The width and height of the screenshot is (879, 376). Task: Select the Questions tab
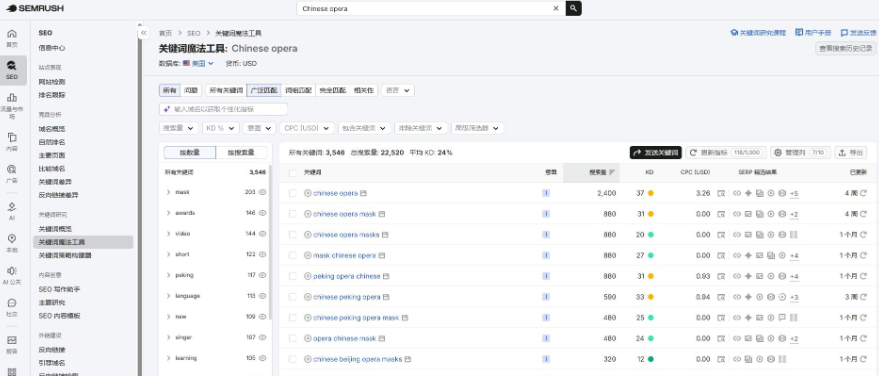[191, 90]
